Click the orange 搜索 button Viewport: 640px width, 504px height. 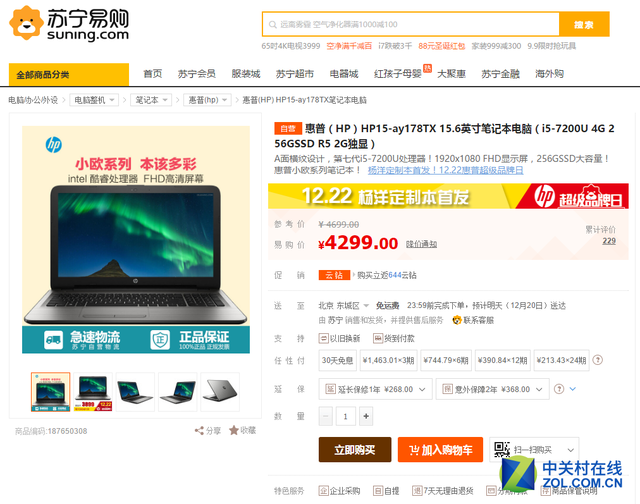pyautogui.click(x=584, y=24)
